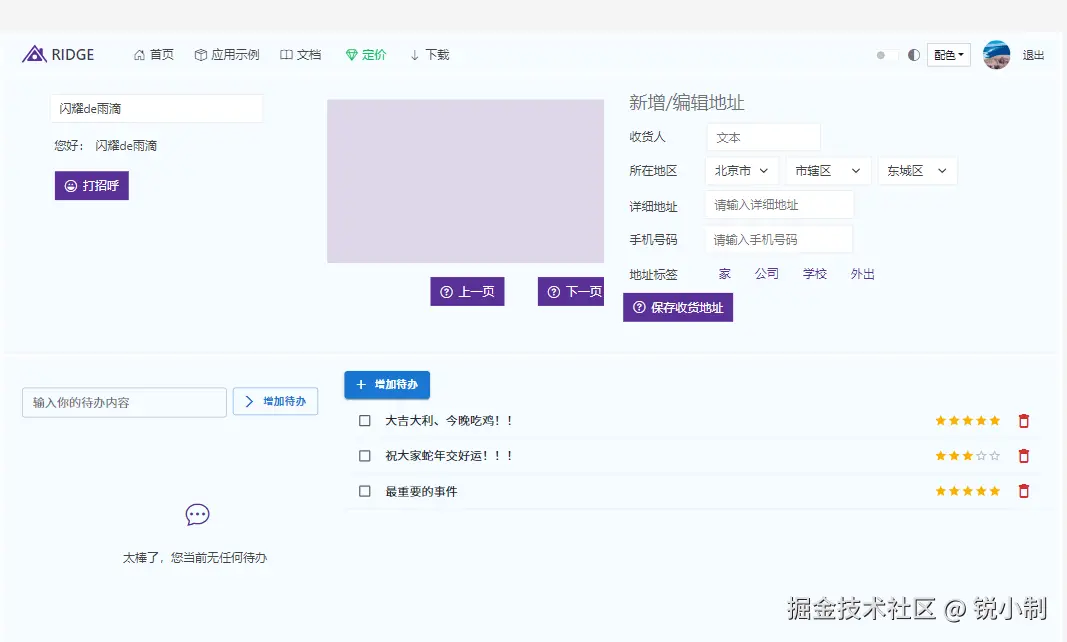Screen dimensions: 1067x642
Task: Set 最重要的事件 rating to three stars
Action: pos(968,491)
